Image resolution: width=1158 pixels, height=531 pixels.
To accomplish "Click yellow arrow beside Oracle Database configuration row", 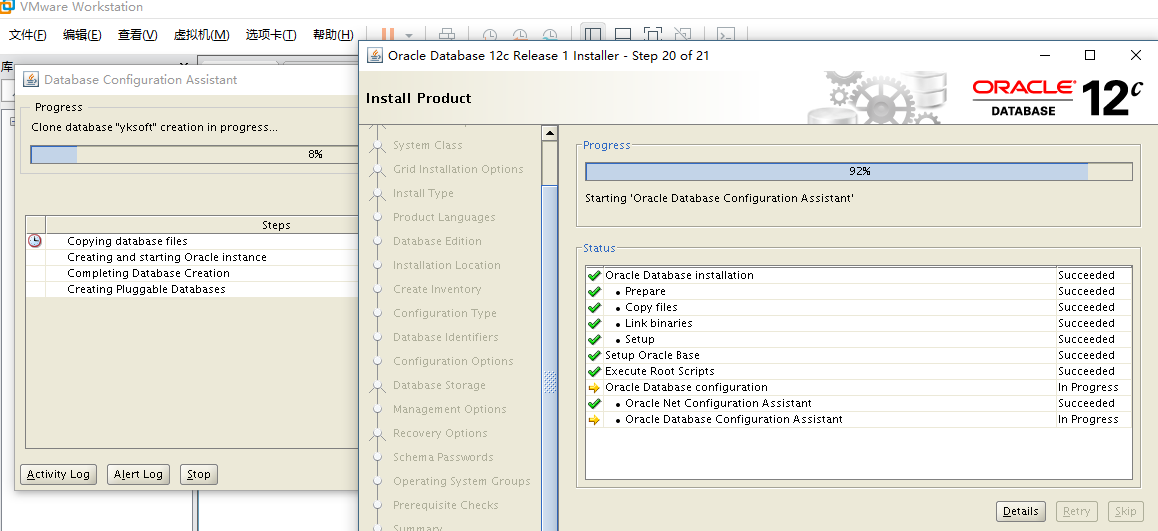I will 594,387.
